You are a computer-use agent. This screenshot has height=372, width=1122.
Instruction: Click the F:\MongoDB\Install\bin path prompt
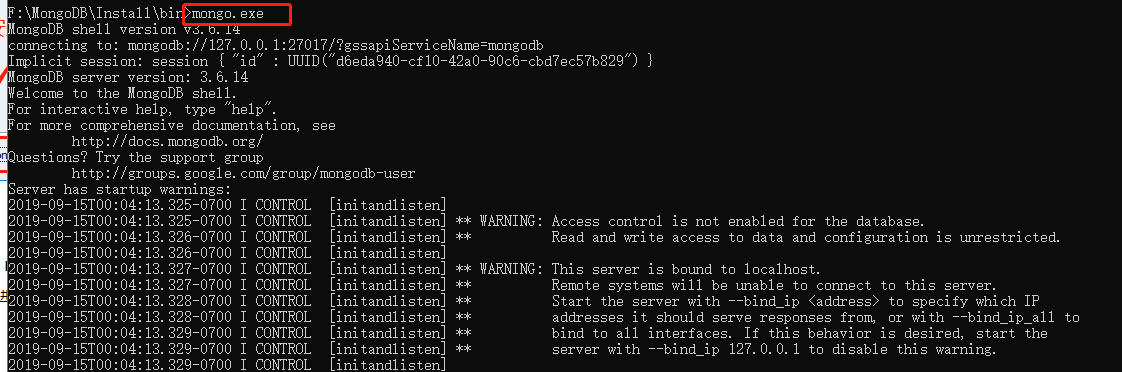click(x=95, y=14)
